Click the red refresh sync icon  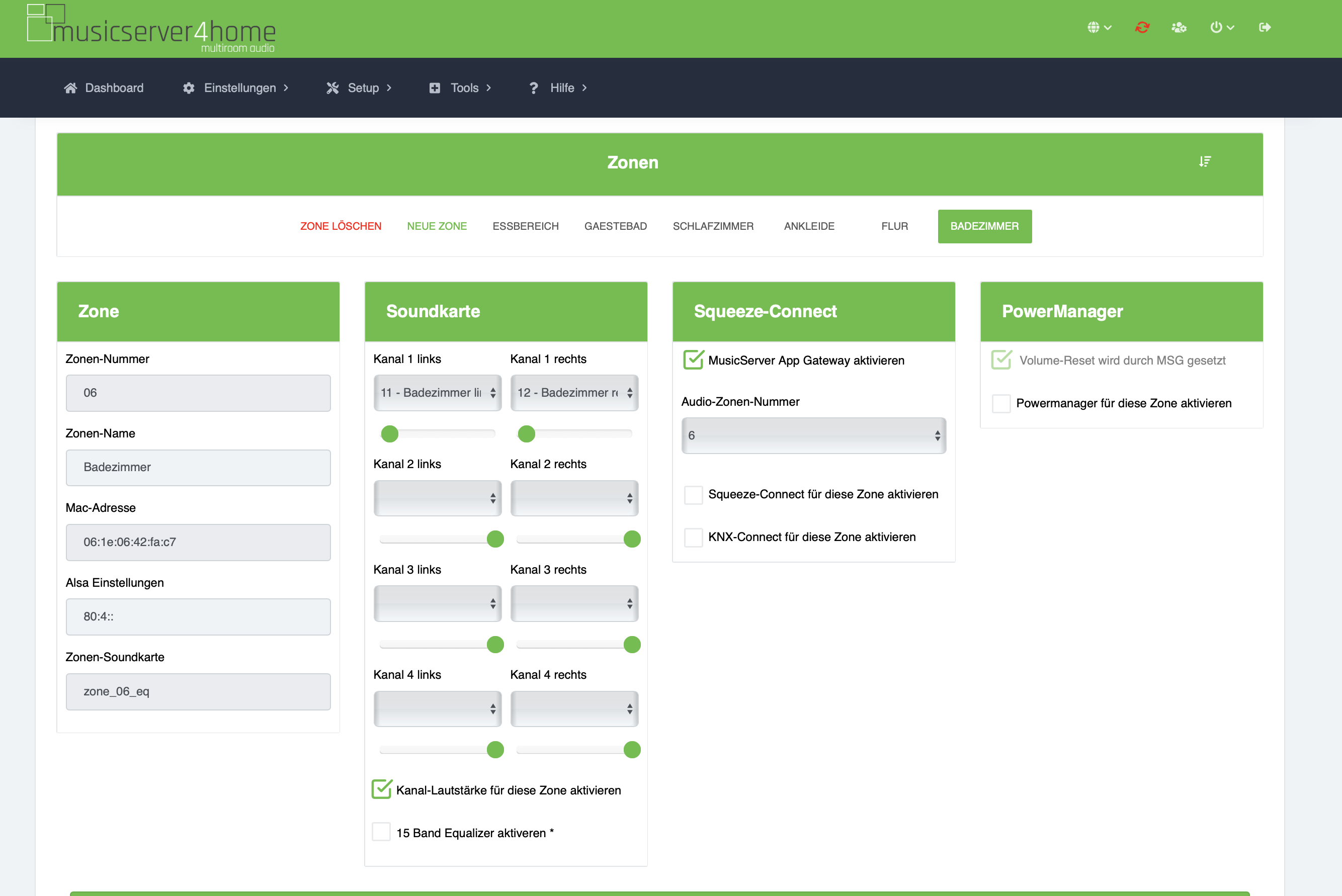click(x=1142, y=27)
